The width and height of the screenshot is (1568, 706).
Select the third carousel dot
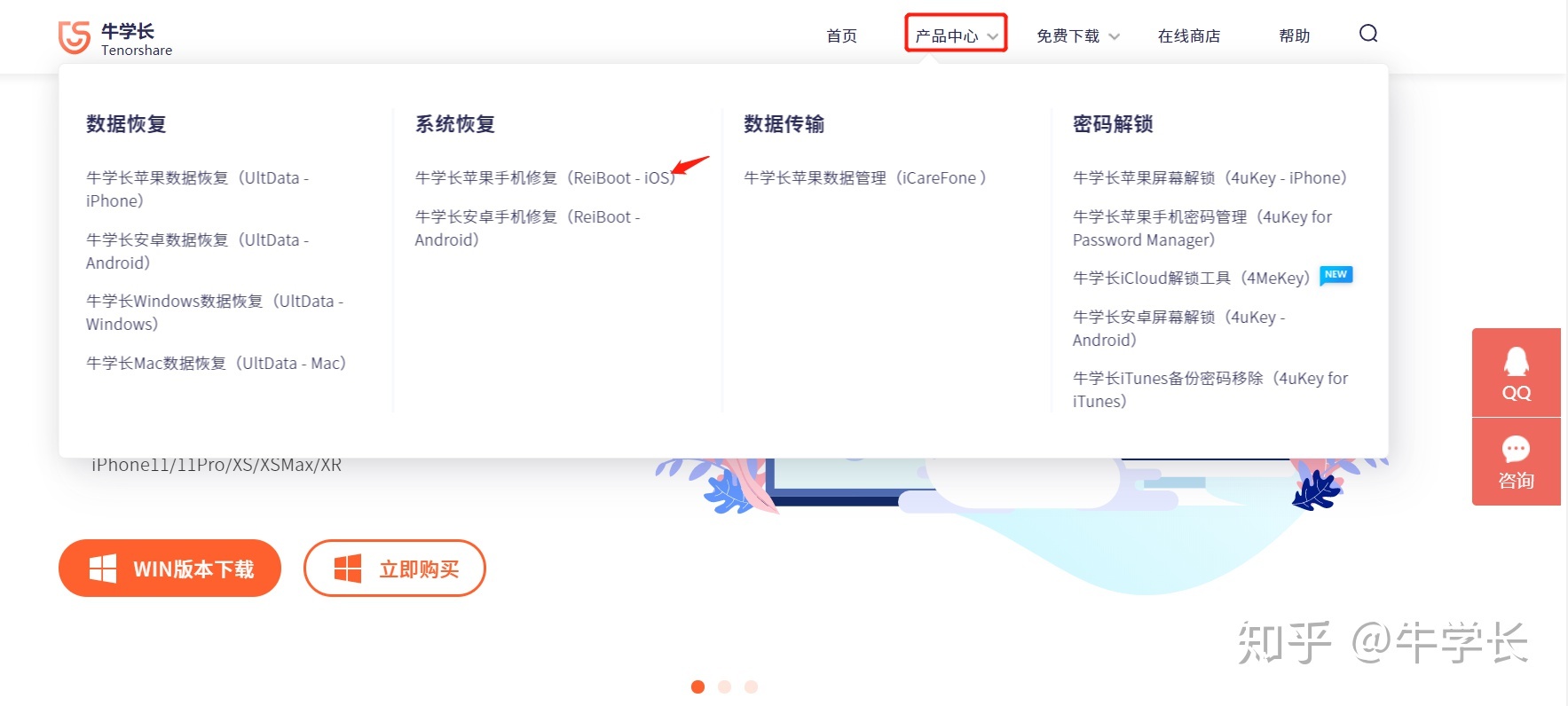pos(751,686)
